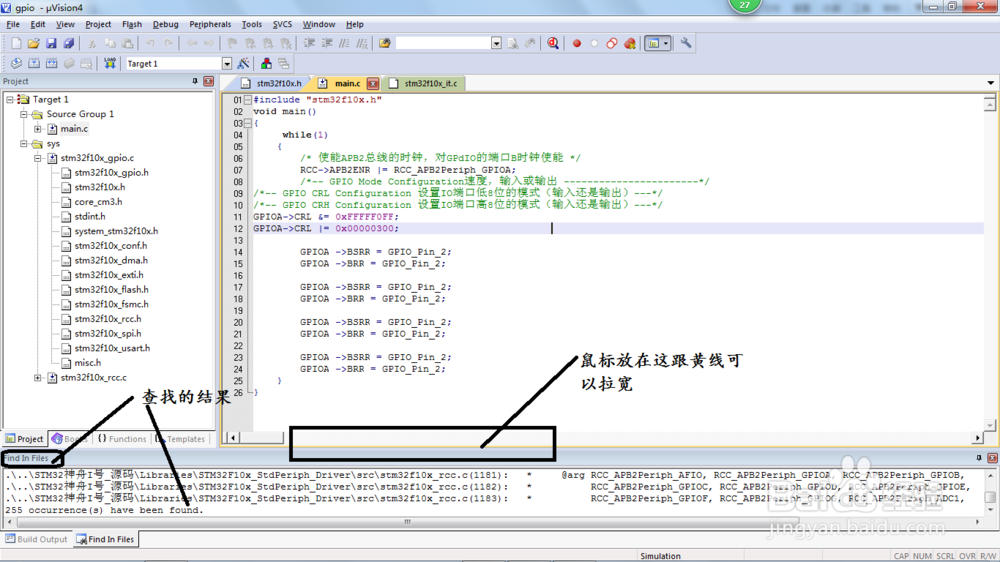Screen dimensions: 1000x562
Task: Click the Cut scissors icon
Action: [x=92, y=43]
